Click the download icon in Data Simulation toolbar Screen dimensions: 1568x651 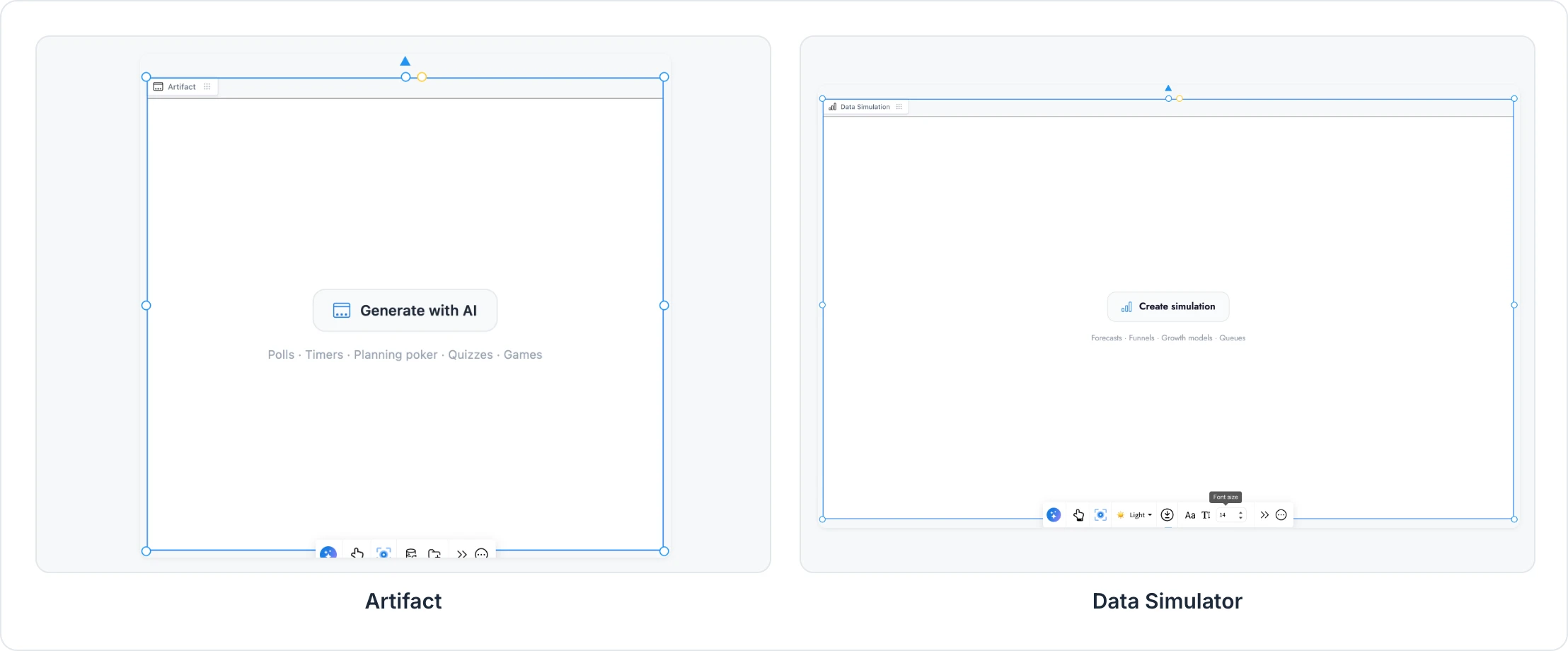(1168, 515)
